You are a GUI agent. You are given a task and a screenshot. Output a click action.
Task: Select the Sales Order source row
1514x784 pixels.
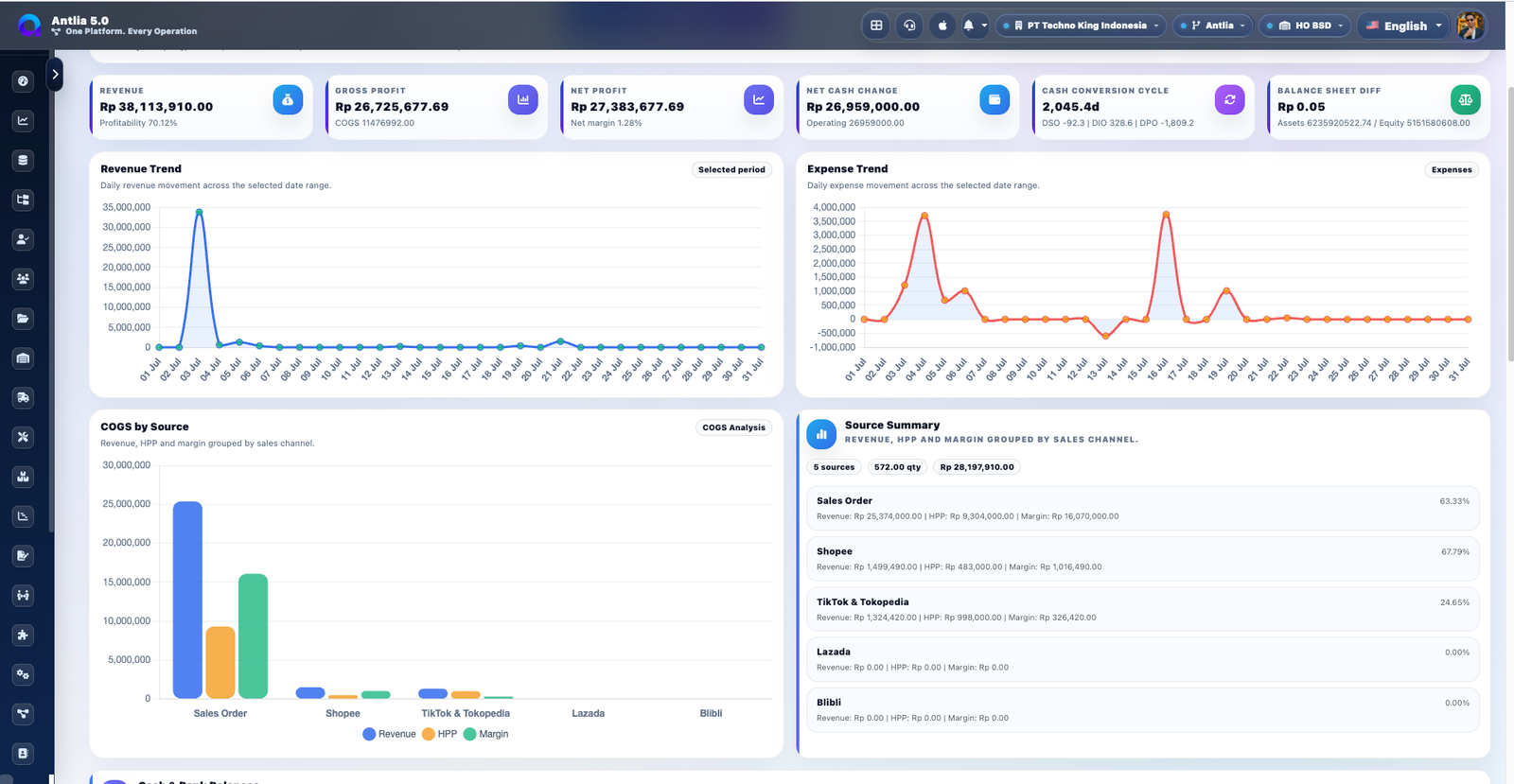(x=1142, y=508)
